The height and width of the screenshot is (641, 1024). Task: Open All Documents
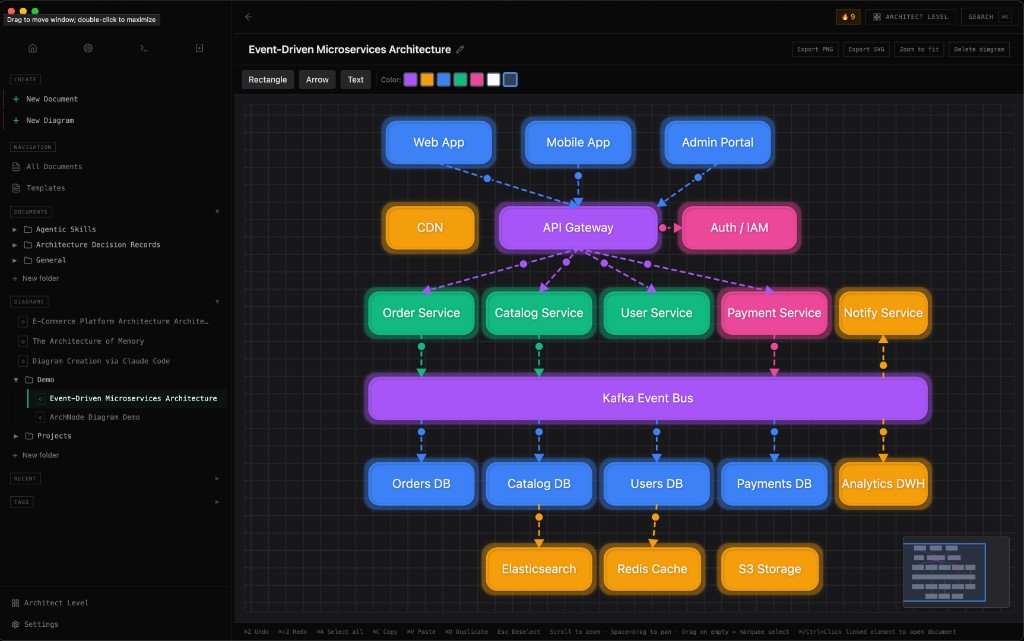click(x=54, y=166)
